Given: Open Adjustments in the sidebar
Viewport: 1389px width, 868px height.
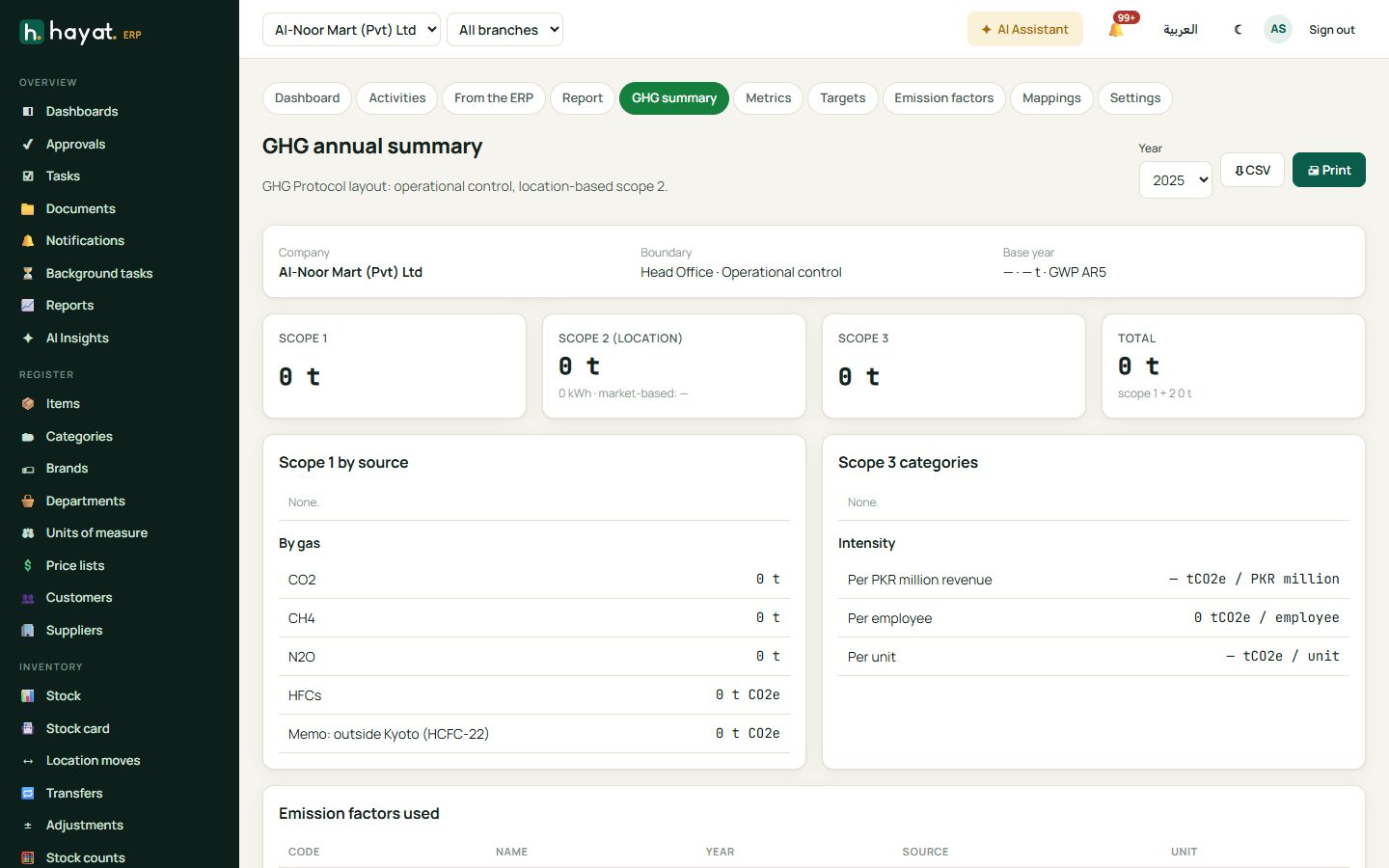Looking at the screenshot, I should point(120,826).
